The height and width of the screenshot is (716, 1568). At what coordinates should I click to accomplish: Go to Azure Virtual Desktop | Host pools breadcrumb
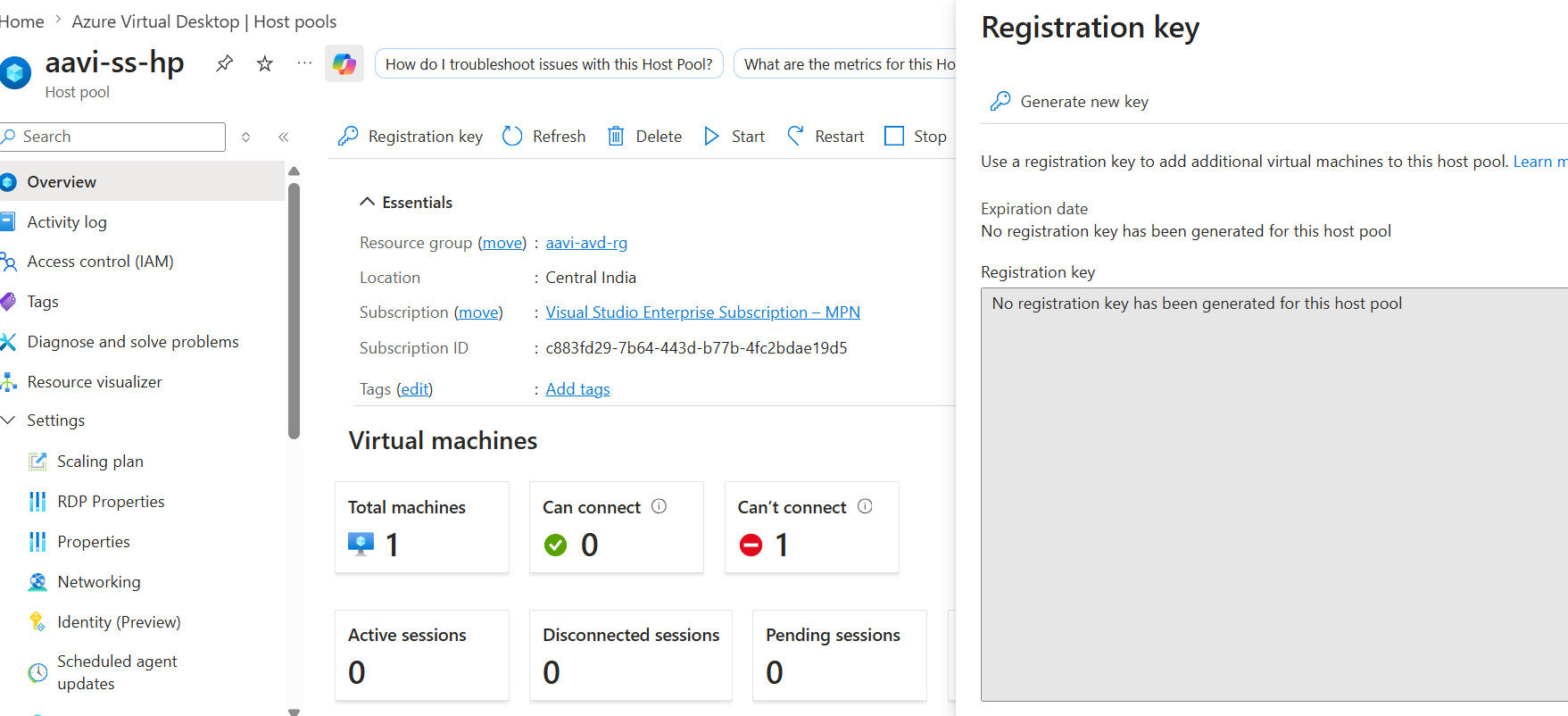click(204, 21)
